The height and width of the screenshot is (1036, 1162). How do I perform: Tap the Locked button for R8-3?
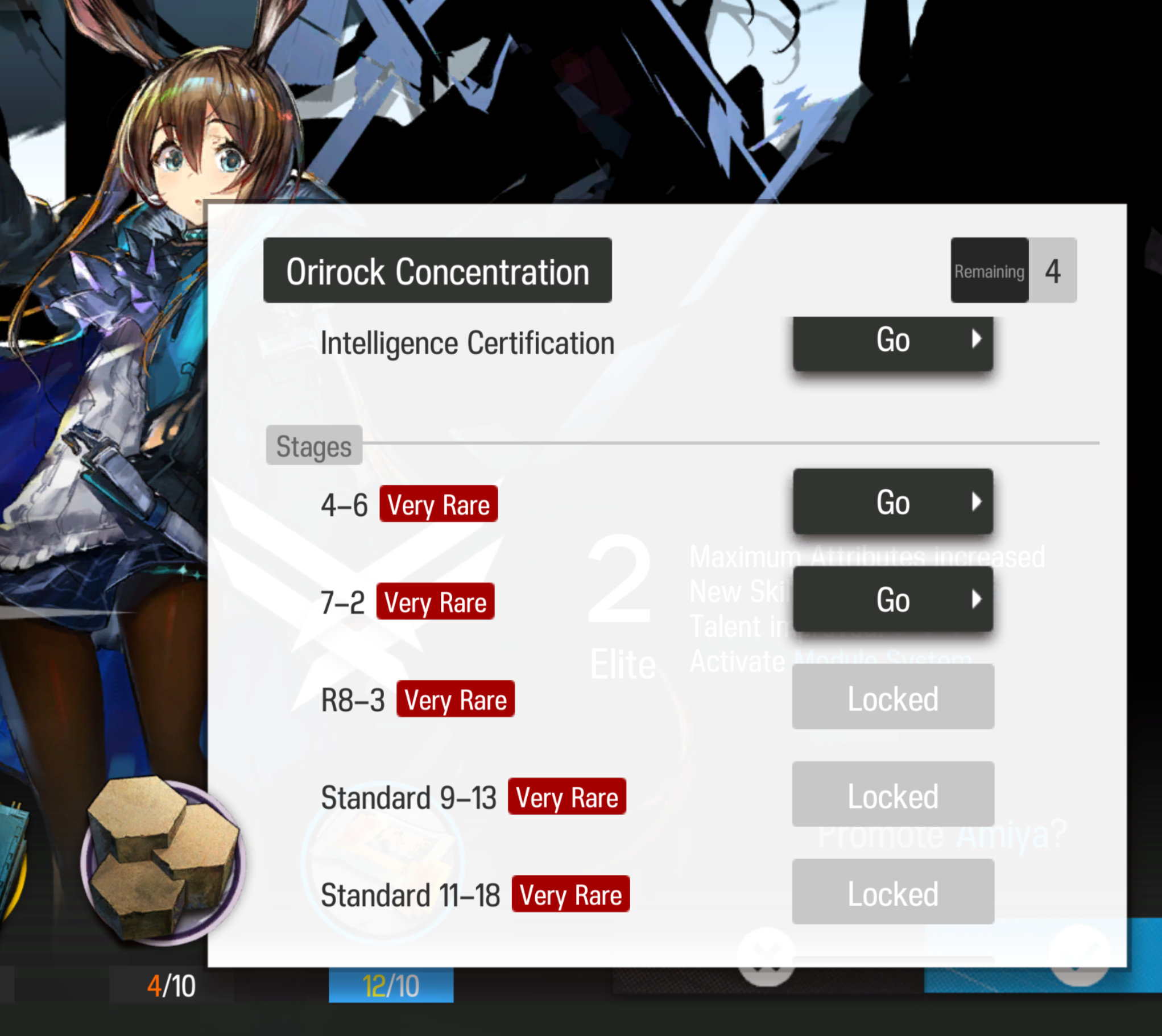click(893, 697)
